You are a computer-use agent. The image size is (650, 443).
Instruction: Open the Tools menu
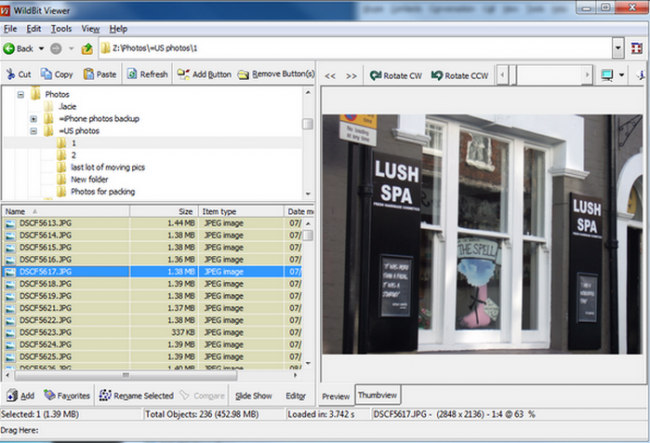click(x=61, y=29)
